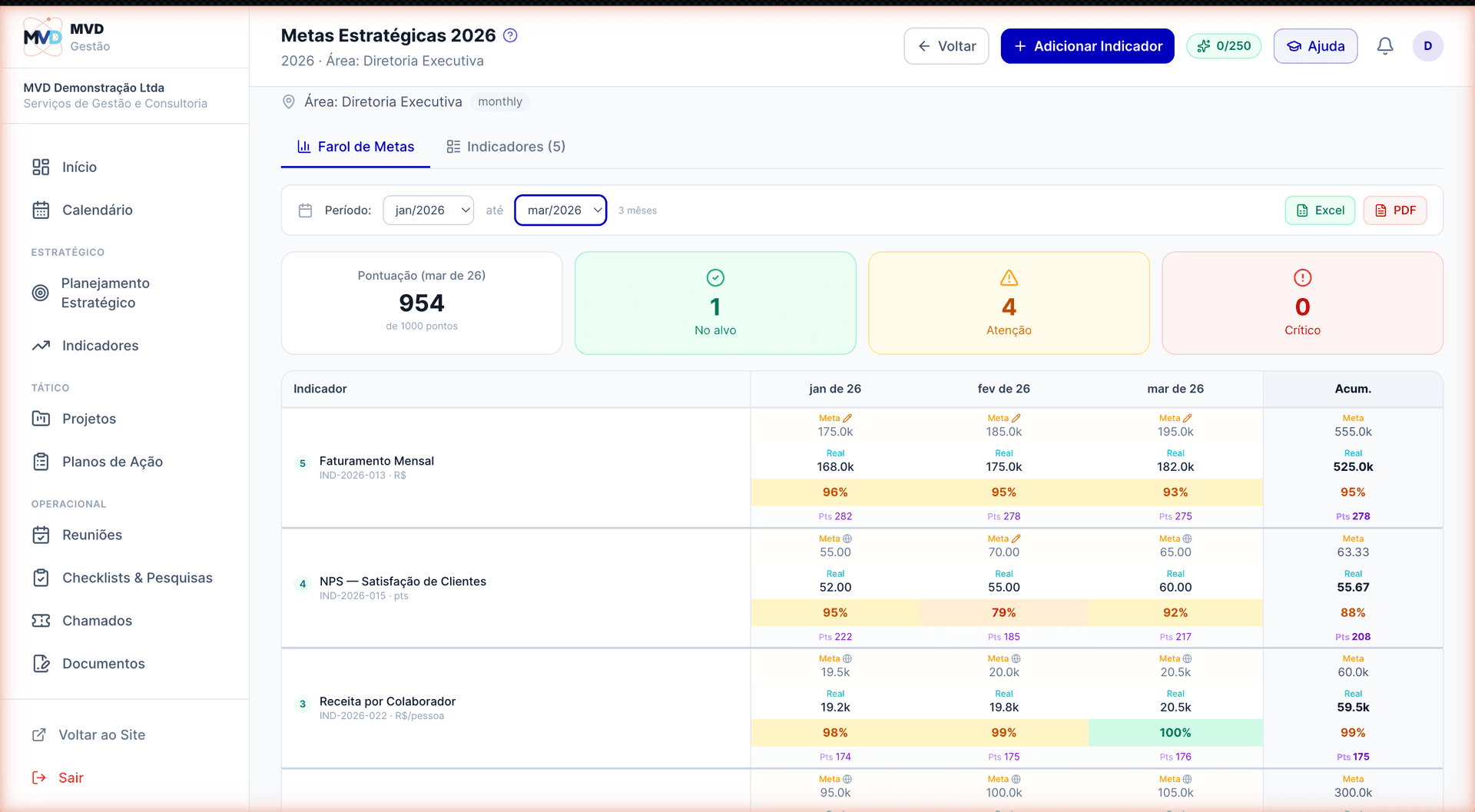The height and width of the screenshot is (812, 1475).
Task: Click Receita por Colaborador indicator name
Action: [387, 701]
